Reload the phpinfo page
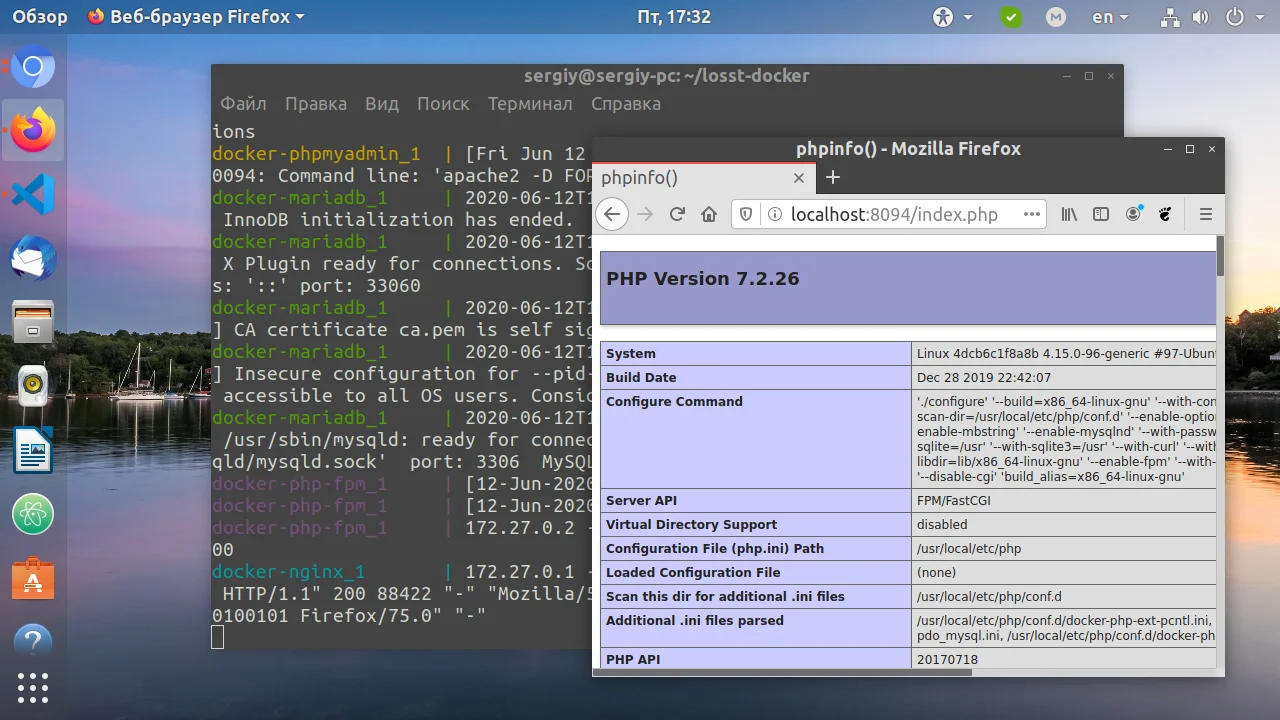 (677, 214)
